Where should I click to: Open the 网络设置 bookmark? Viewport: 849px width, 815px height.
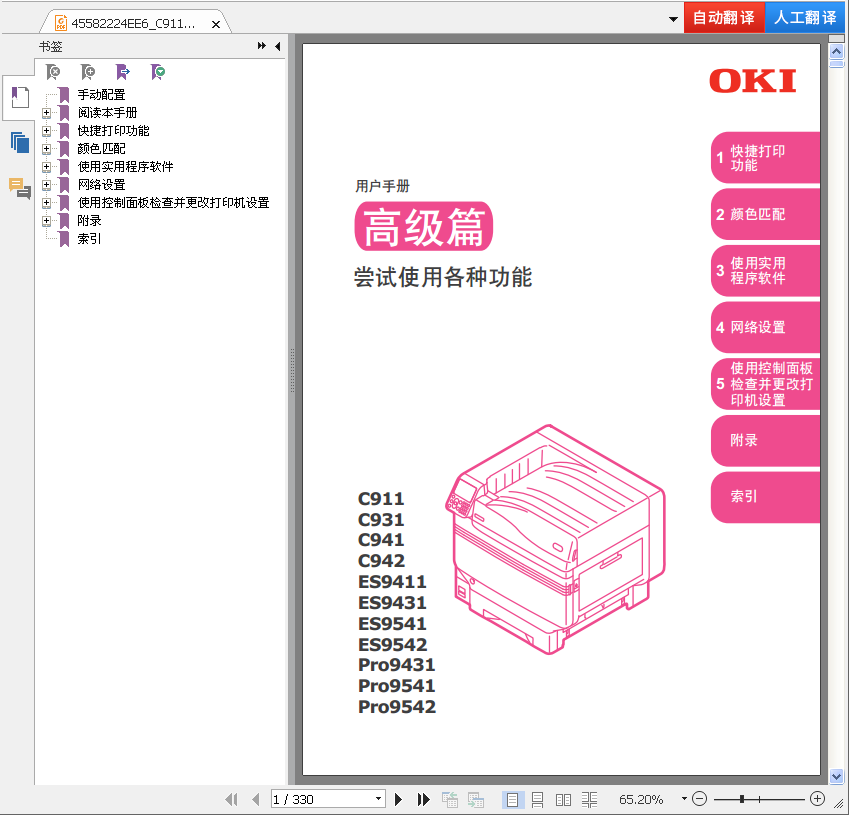click(101, 185)
